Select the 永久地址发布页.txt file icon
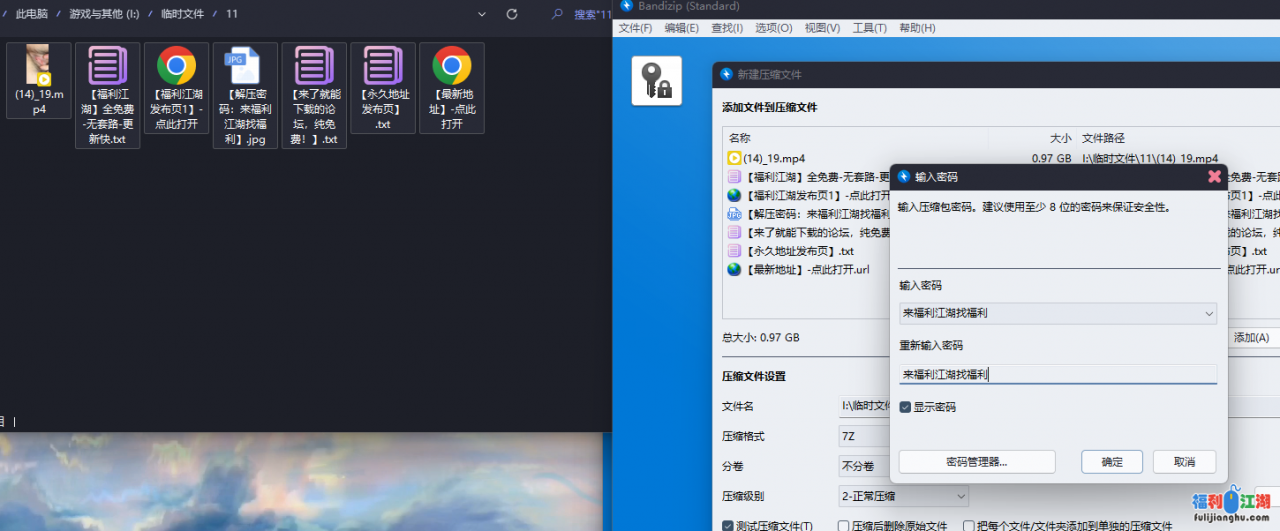Viewport: 1280px width, 531px height. click(383, 66)
